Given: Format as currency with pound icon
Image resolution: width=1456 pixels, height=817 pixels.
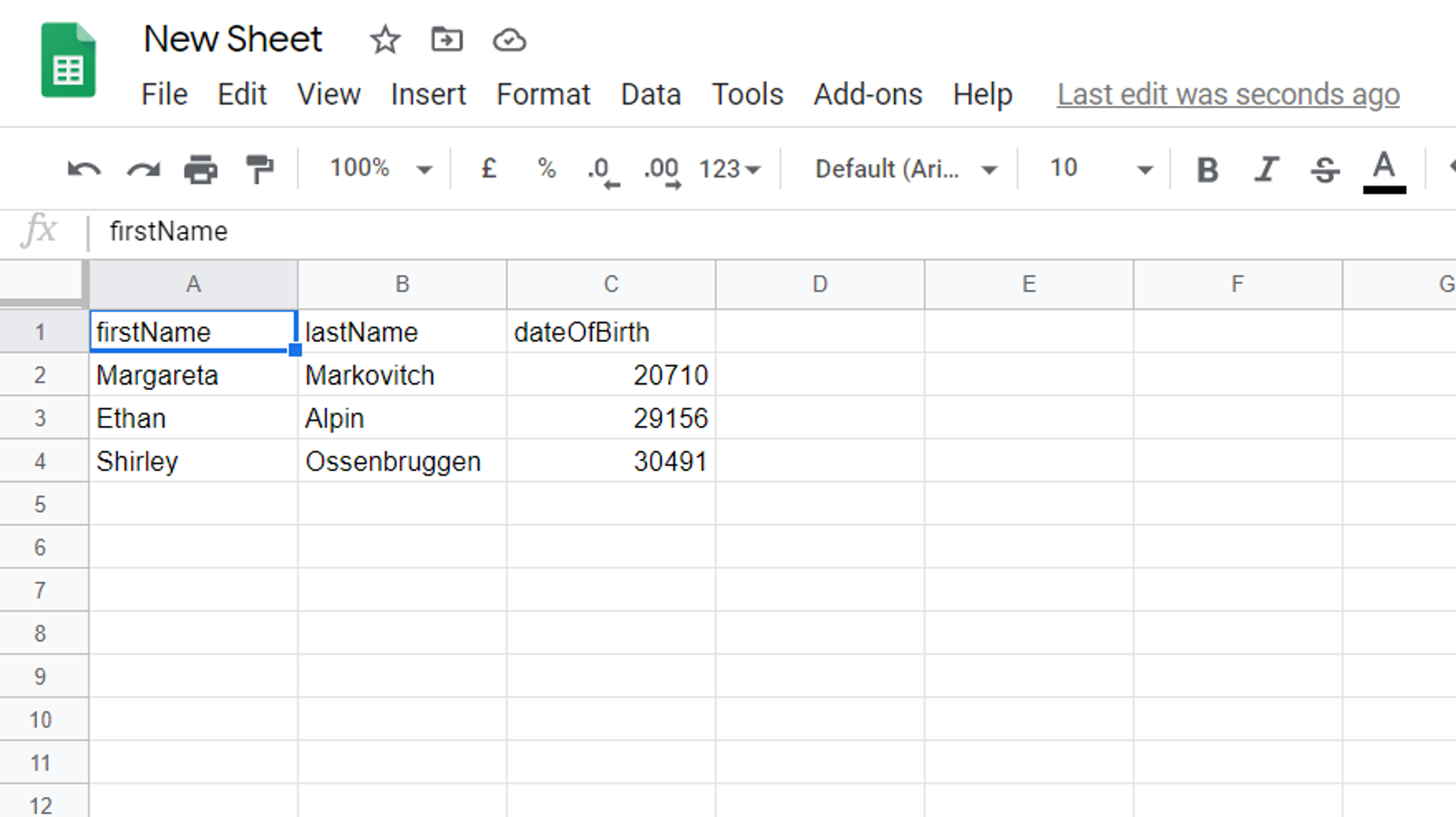Looking at the screenshot, I should (489, 168).
